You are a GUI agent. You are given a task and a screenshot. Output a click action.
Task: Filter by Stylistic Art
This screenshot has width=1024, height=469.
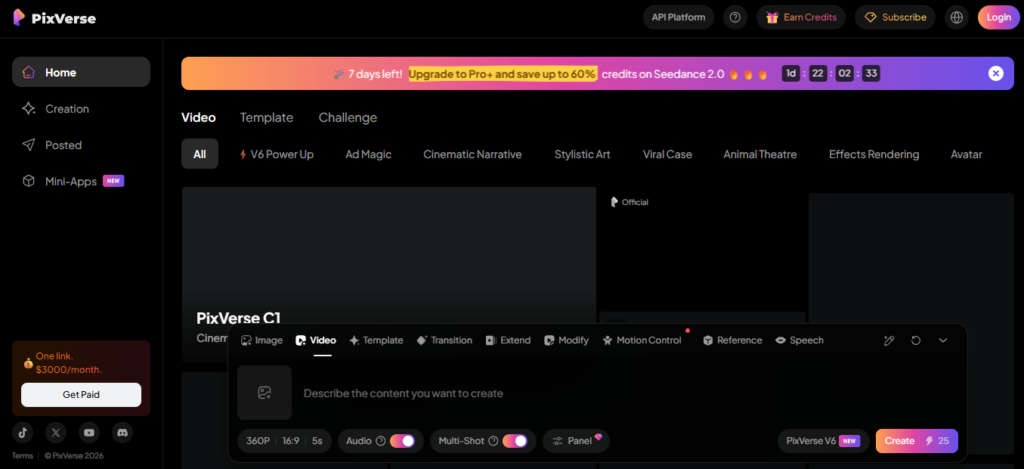pos(583,154)
